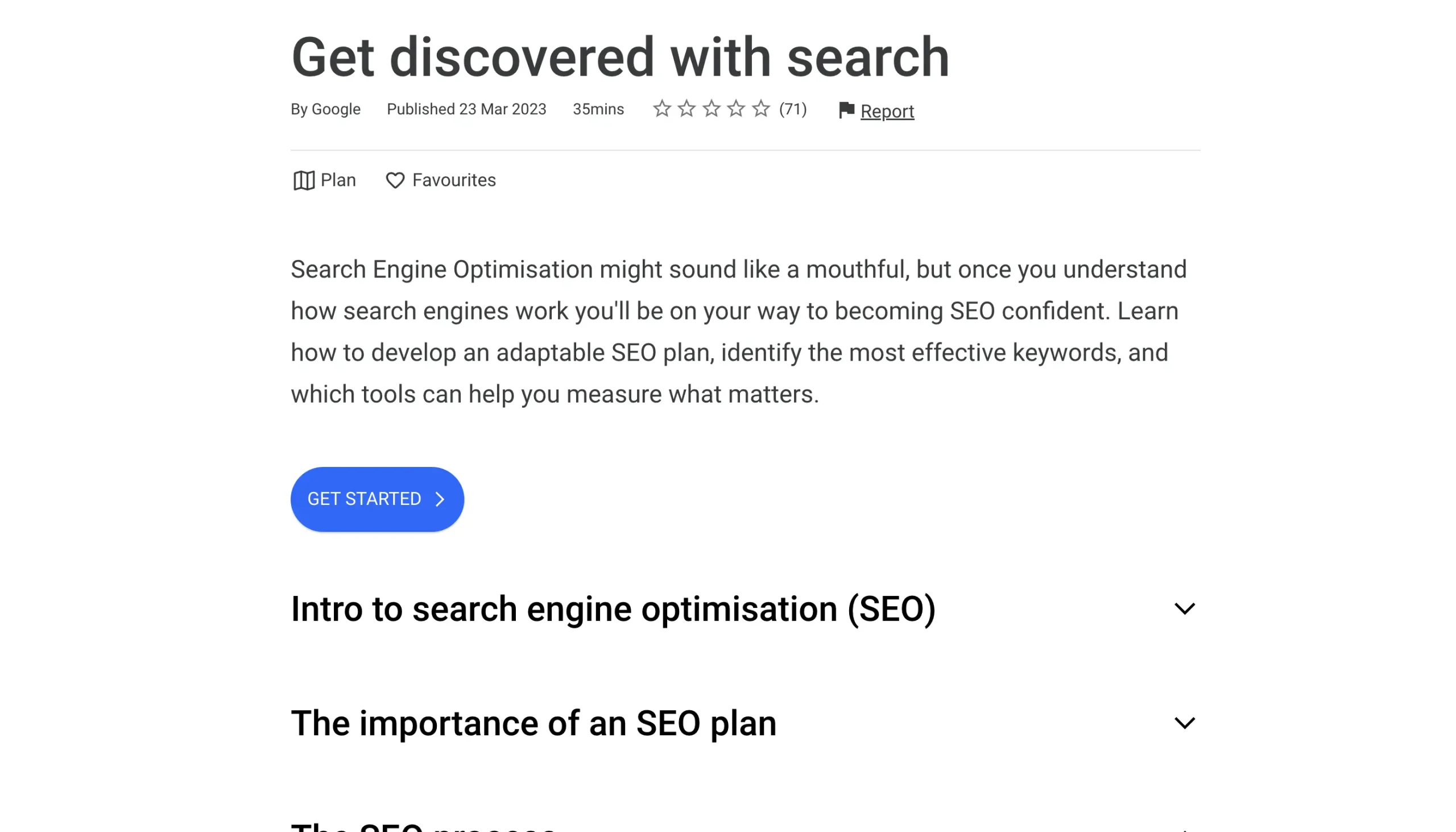Toggle favourite status for this course
Screen dimensions: 1456x832
441,180
